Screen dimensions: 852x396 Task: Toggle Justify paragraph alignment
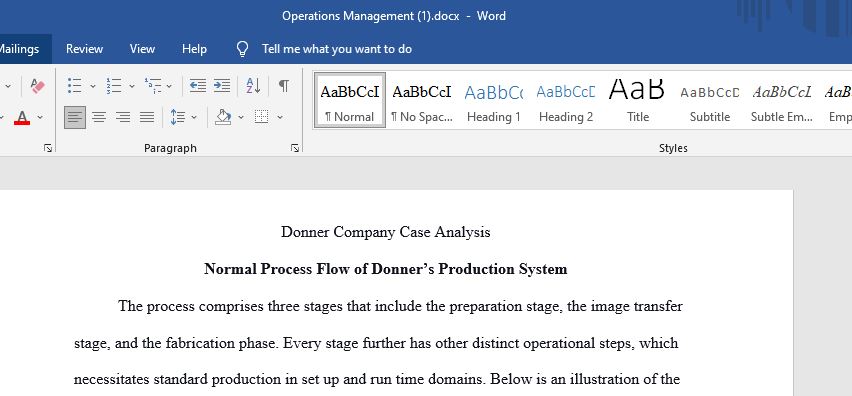click(x=147, y=117)
